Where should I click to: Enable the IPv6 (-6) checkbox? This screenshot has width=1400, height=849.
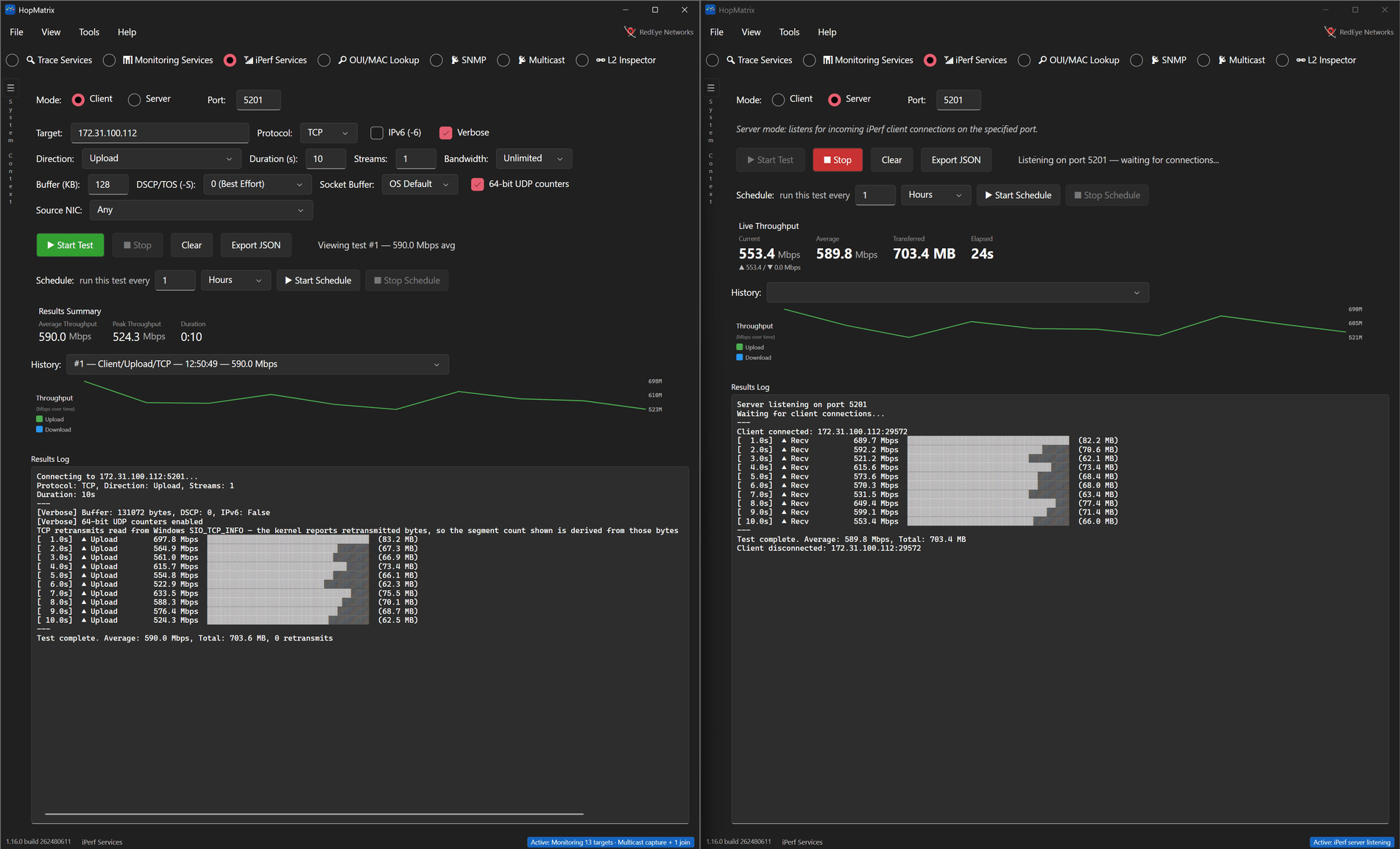tap(377, 133)
